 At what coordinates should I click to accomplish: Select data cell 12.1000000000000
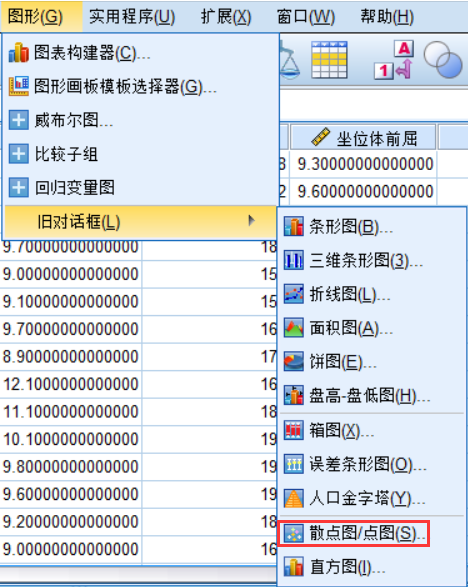[71, 384]
